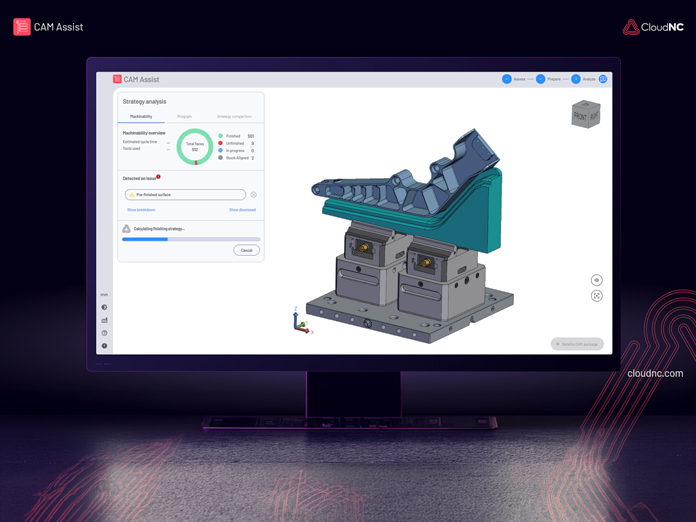Click the red Unfinished legend dot
Screen dimensions: 696x522
pyautogui.click(x=220, y=143)
